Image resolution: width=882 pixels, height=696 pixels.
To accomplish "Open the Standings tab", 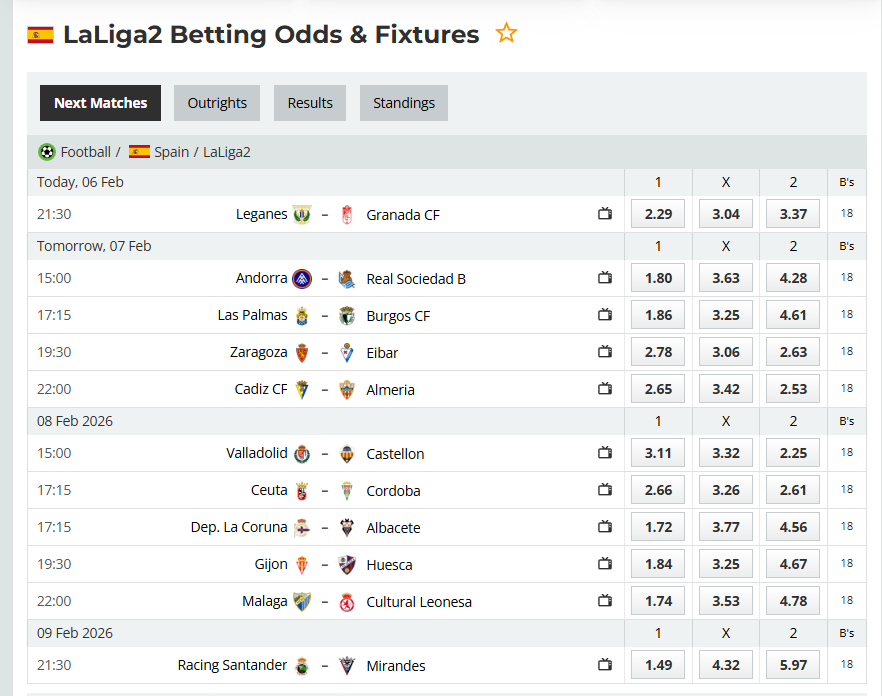I will coord(403,102).
